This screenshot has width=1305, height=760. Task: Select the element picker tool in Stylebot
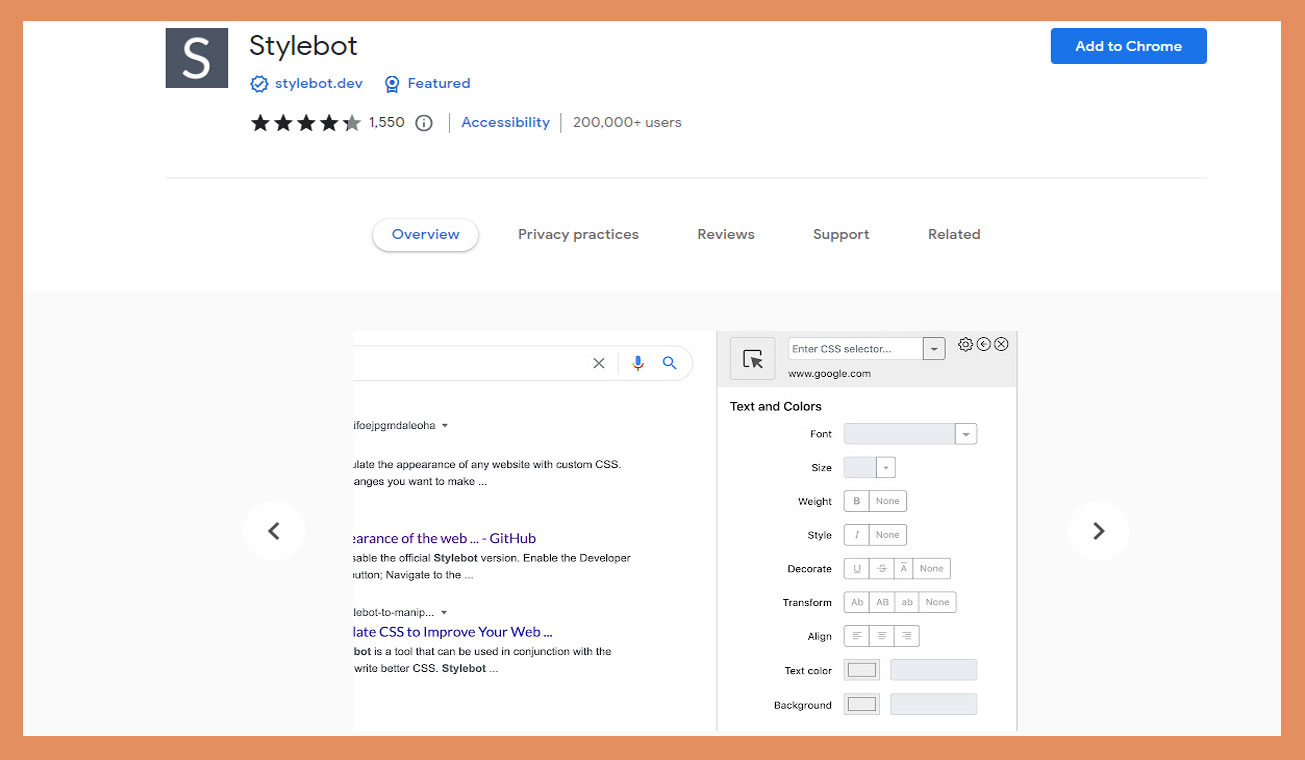pos(753,358)
